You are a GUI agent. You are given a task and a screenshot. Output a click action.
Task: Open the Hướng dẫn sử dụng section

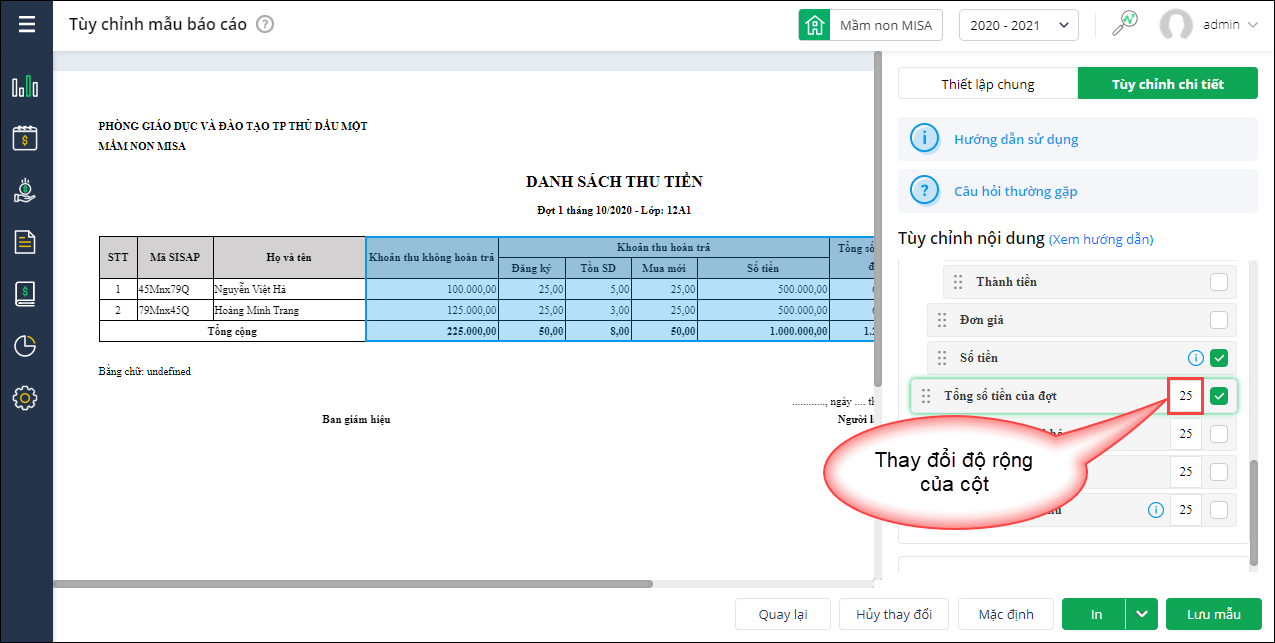[1078, 139]
